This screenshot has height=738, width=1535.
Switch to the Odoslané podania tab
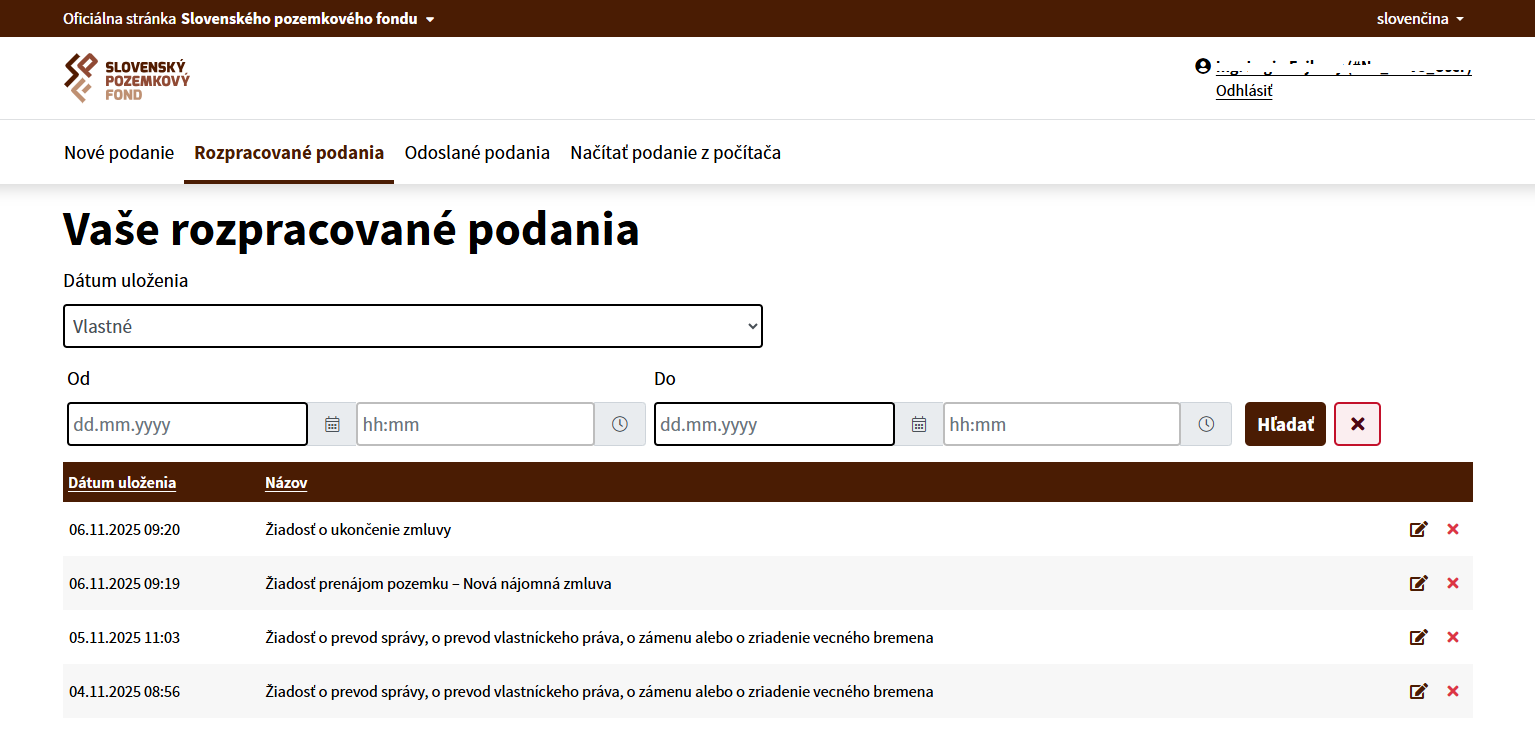[477, 152]
